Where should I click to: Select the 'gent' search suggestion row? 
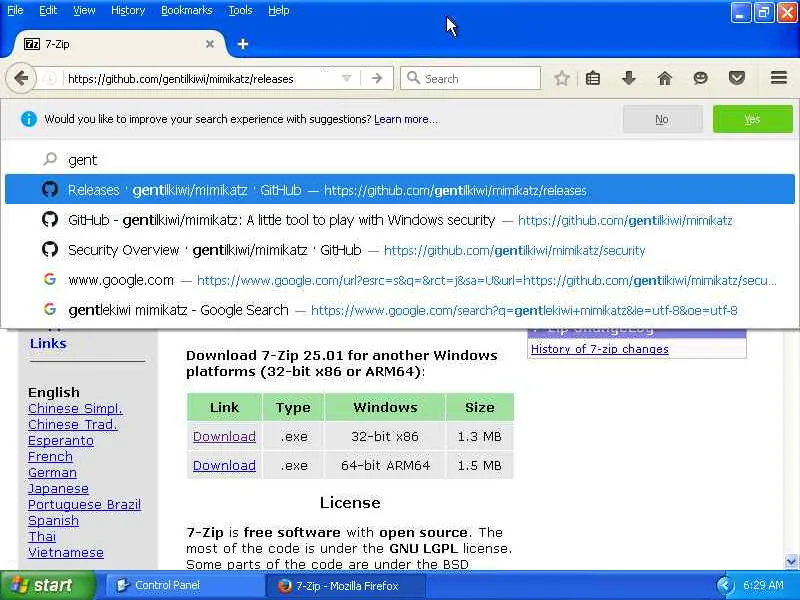pyautogui.click(x=400, y=160)
